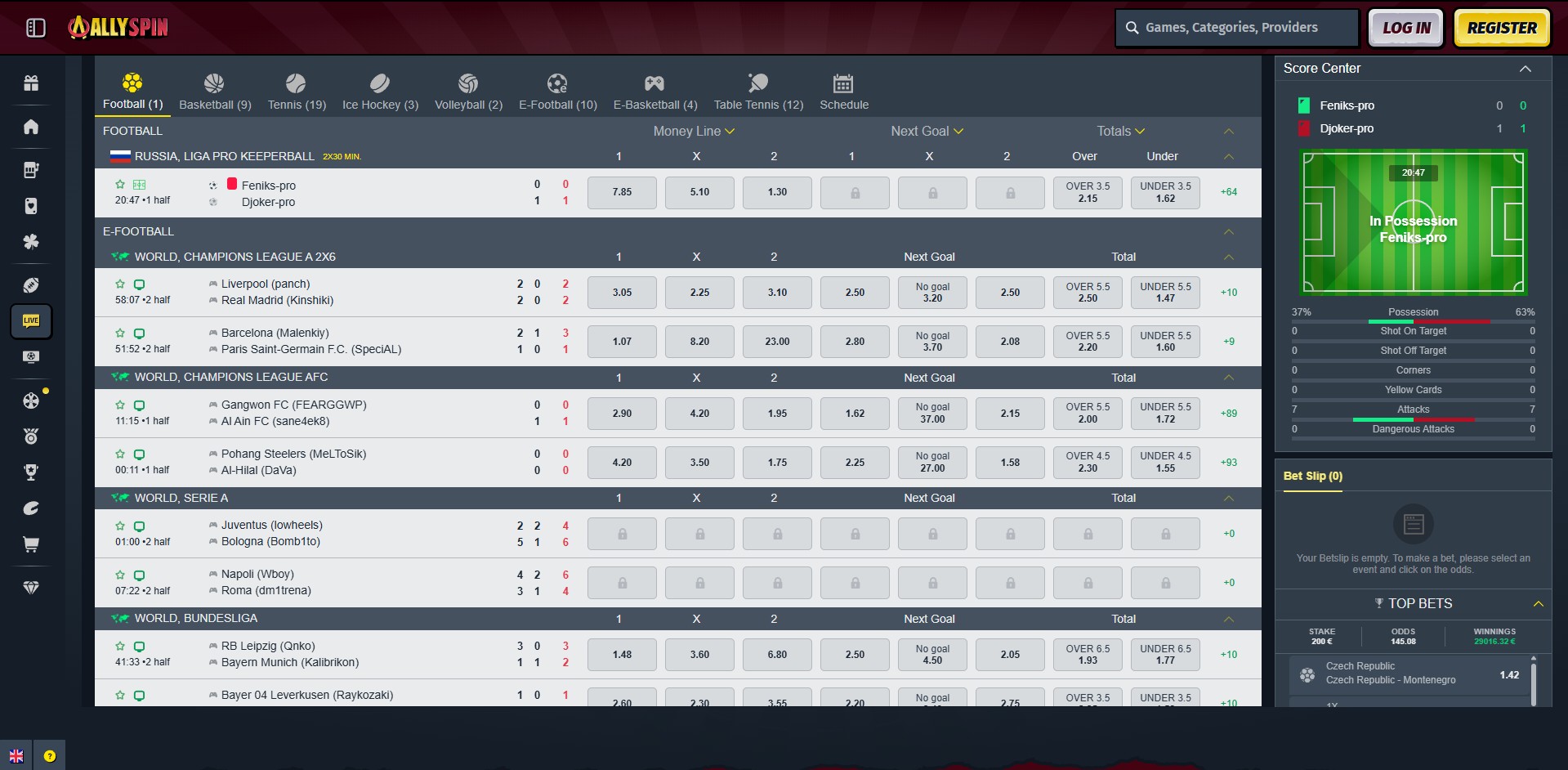Pick No goal 37.00 for Gangwon match
This screenshot has width=1568, height=770.
932,414
